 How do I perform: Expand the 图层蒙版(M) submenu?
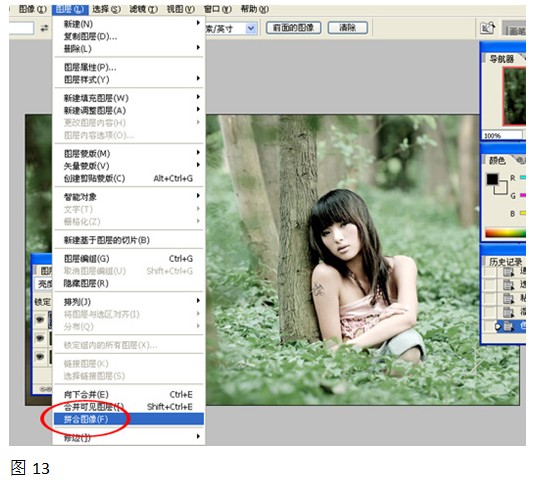(x=198, y=152)
